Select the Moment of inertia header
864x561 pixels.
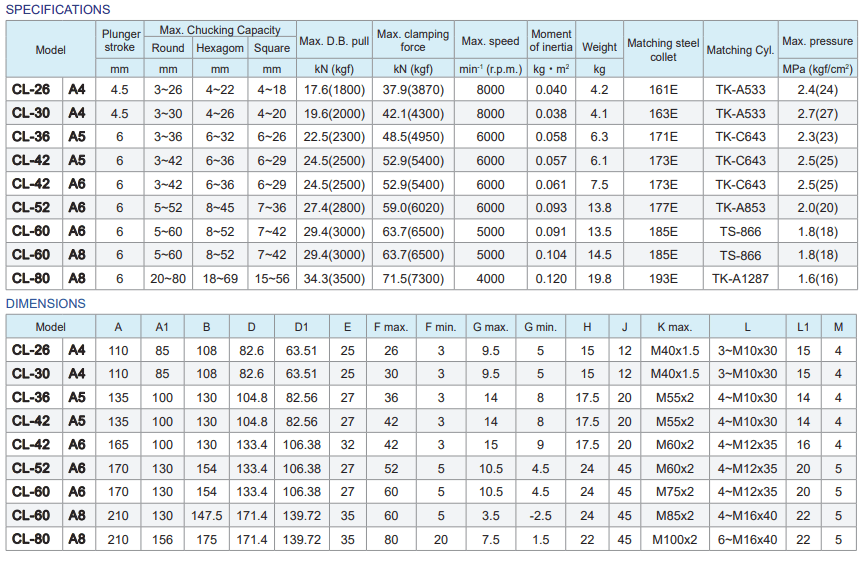[550, 41]
